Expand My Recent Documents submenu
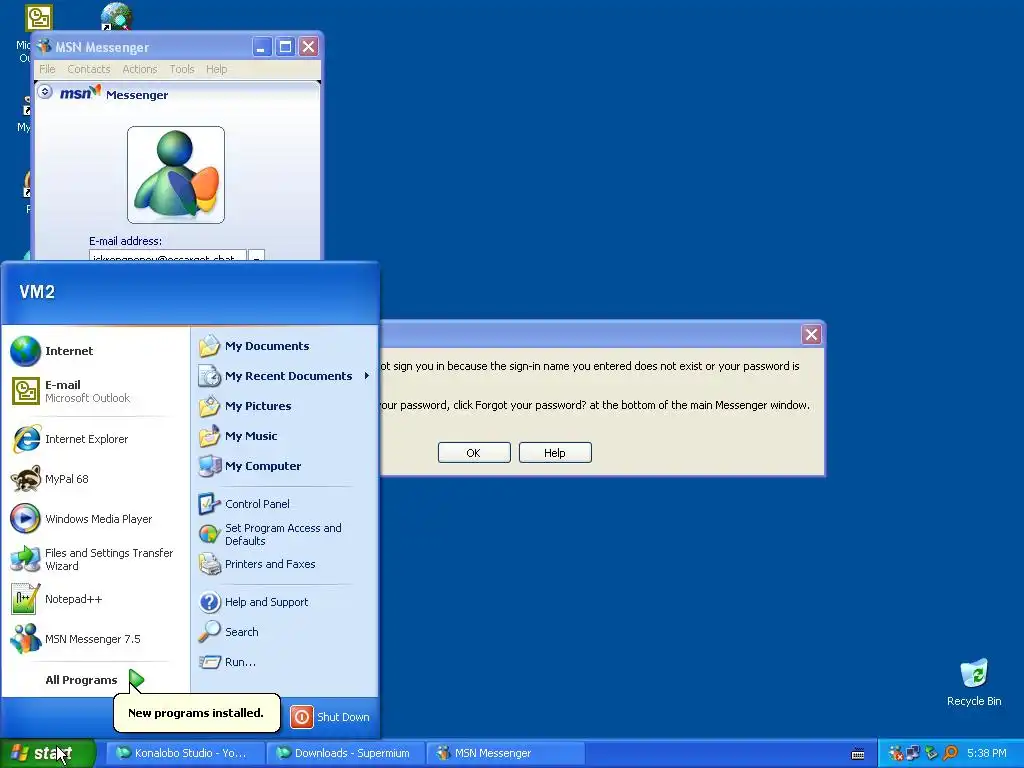This screenshot has width=1024, height=768. (284, 376)
